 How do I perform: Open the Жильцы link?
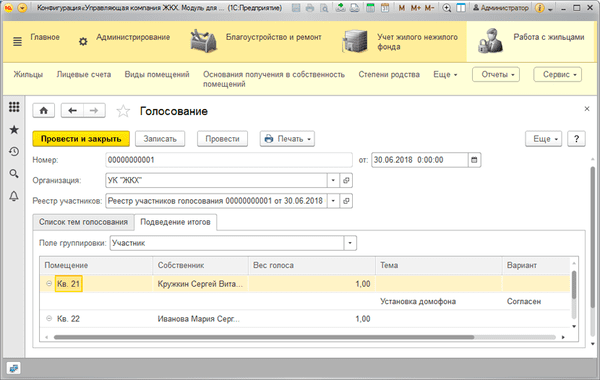point(28,75)
